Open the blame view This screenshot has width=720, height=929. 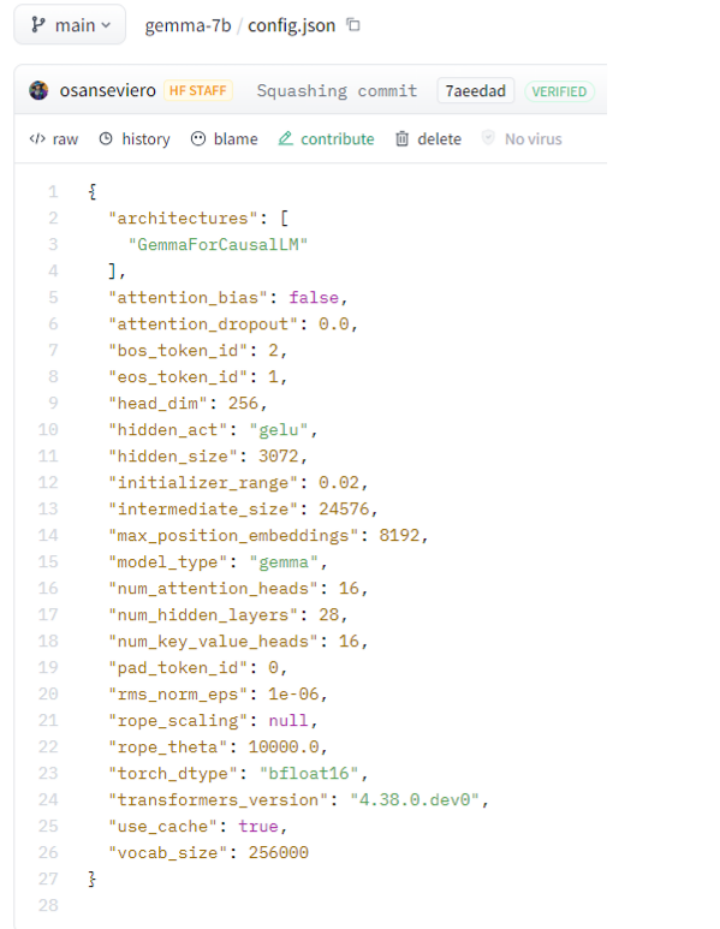coord(224,139)
